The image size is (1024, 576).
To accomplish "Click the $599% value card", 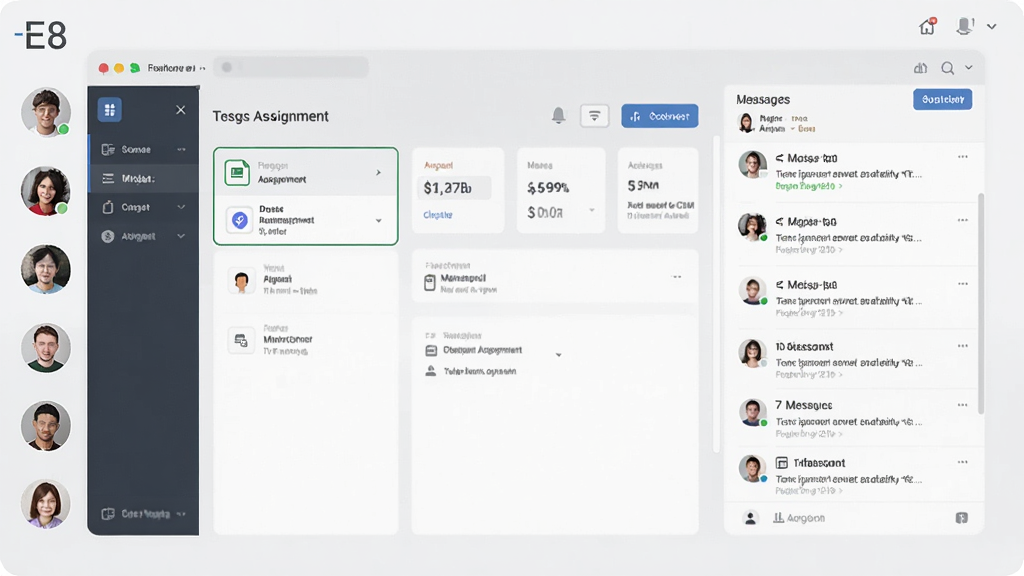I will click(561, 190).
